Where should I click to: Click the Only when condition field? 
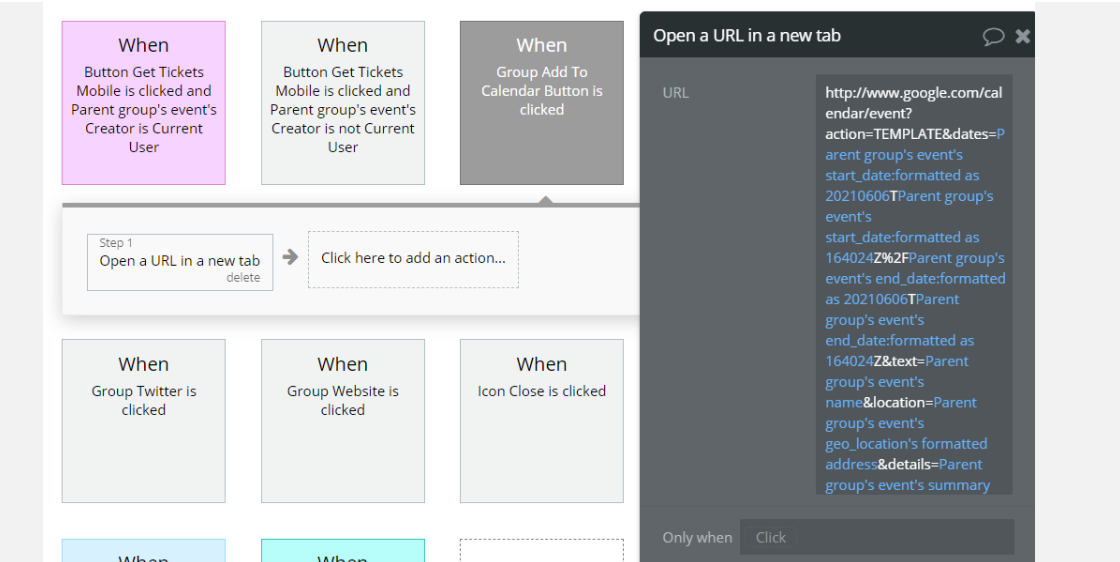(x=877, y=537)
